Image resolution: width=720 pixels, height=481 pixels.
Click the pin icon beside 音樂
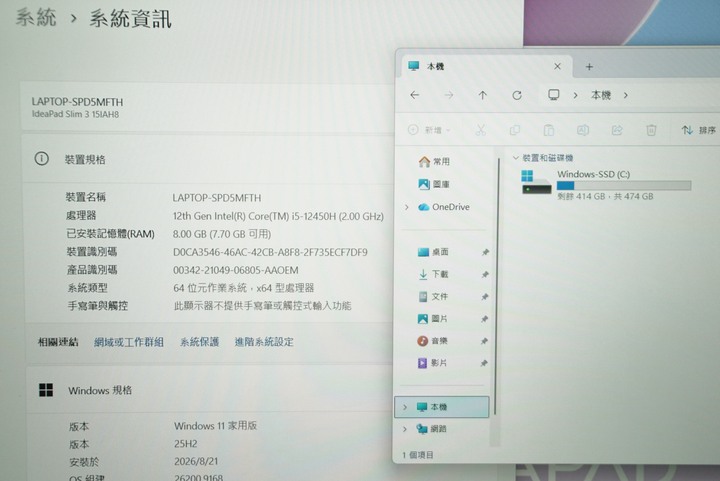click(484, 341)
